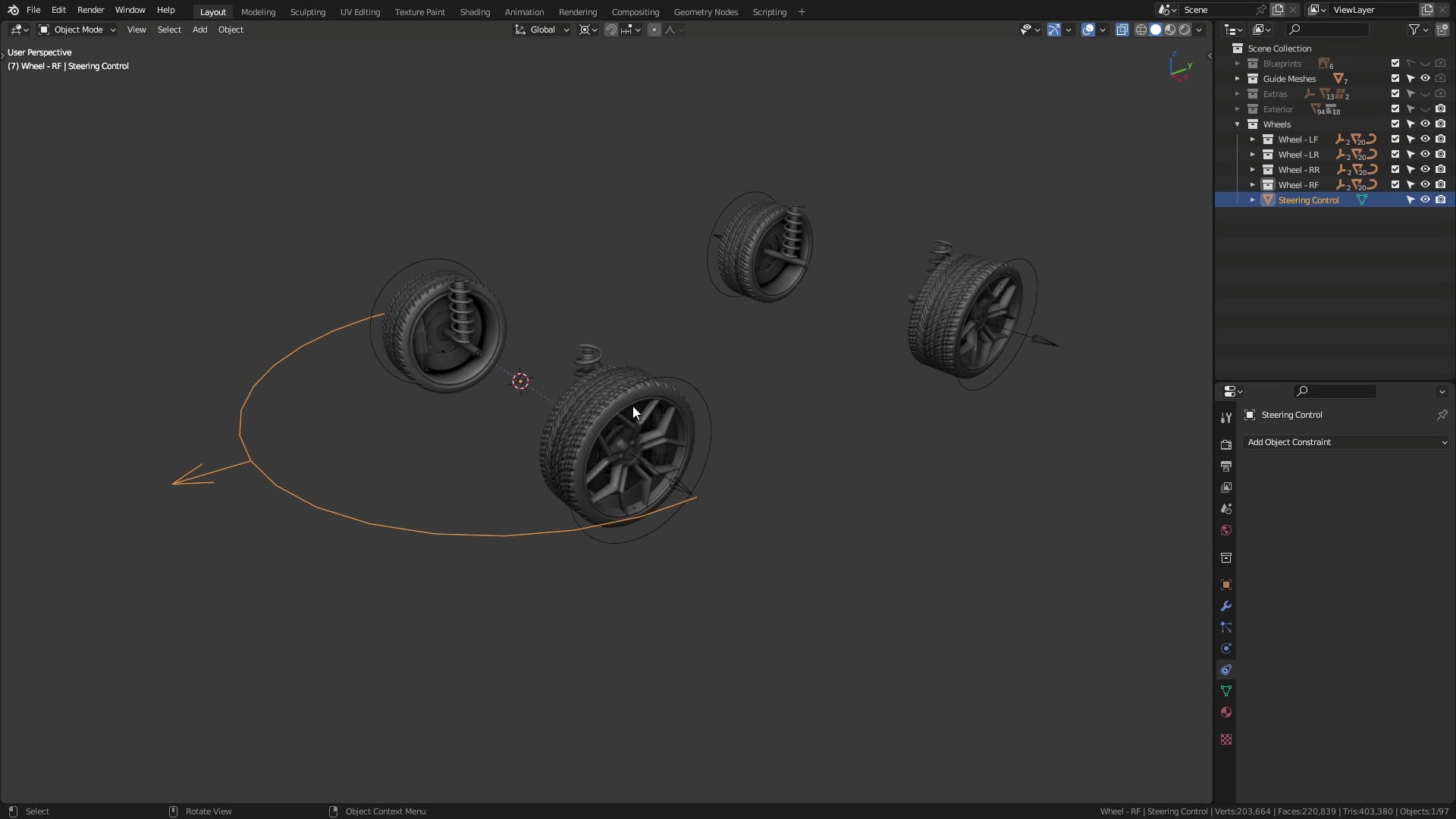Click the New Scene duplicate icon
Screen dimensions: 1456x819
[1278, 10]
